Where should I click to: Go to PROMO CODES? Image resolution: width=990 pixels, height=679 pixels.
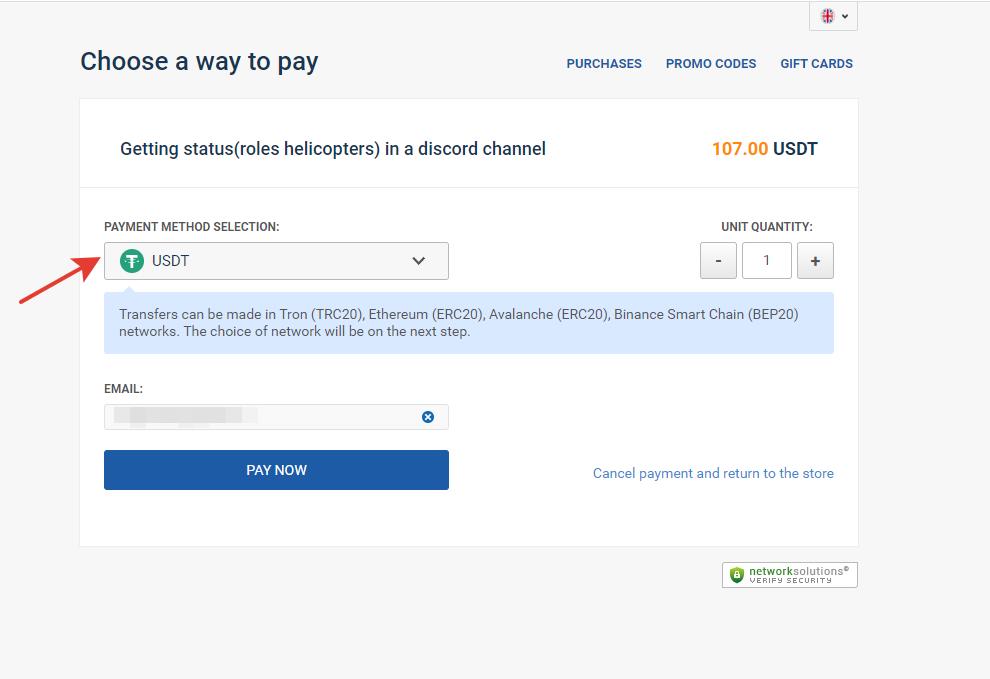(x=711, y=63)
